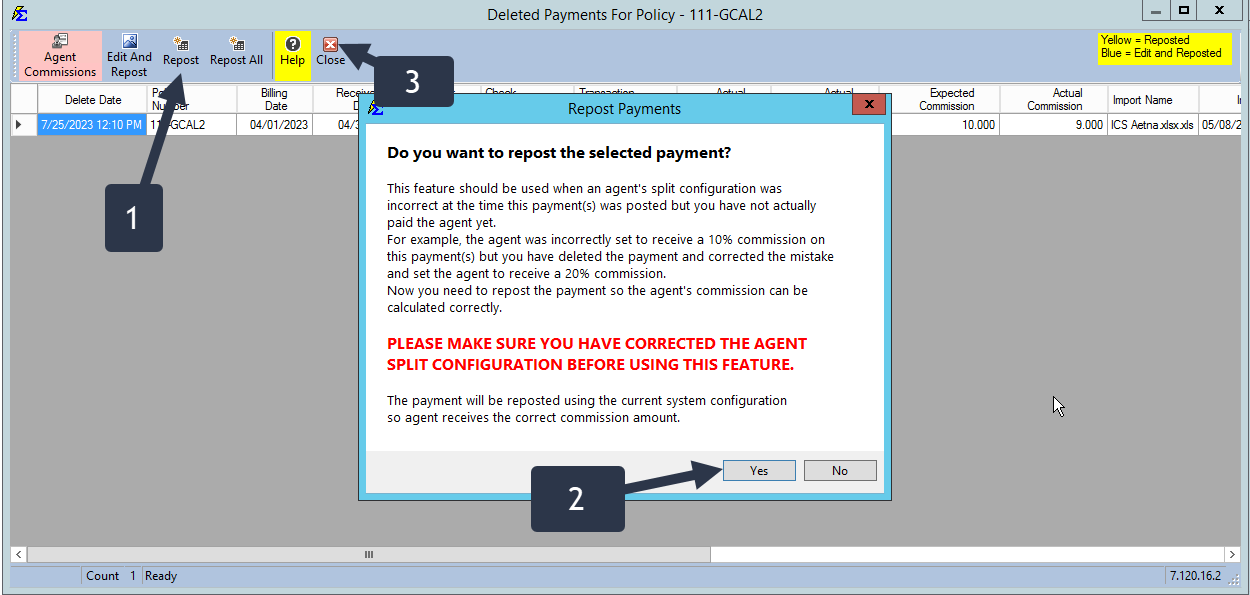Screen dimensions: 1250x595
Task: Open the Agent Commissions toolbar icon
Action: [x=59, y=55]
